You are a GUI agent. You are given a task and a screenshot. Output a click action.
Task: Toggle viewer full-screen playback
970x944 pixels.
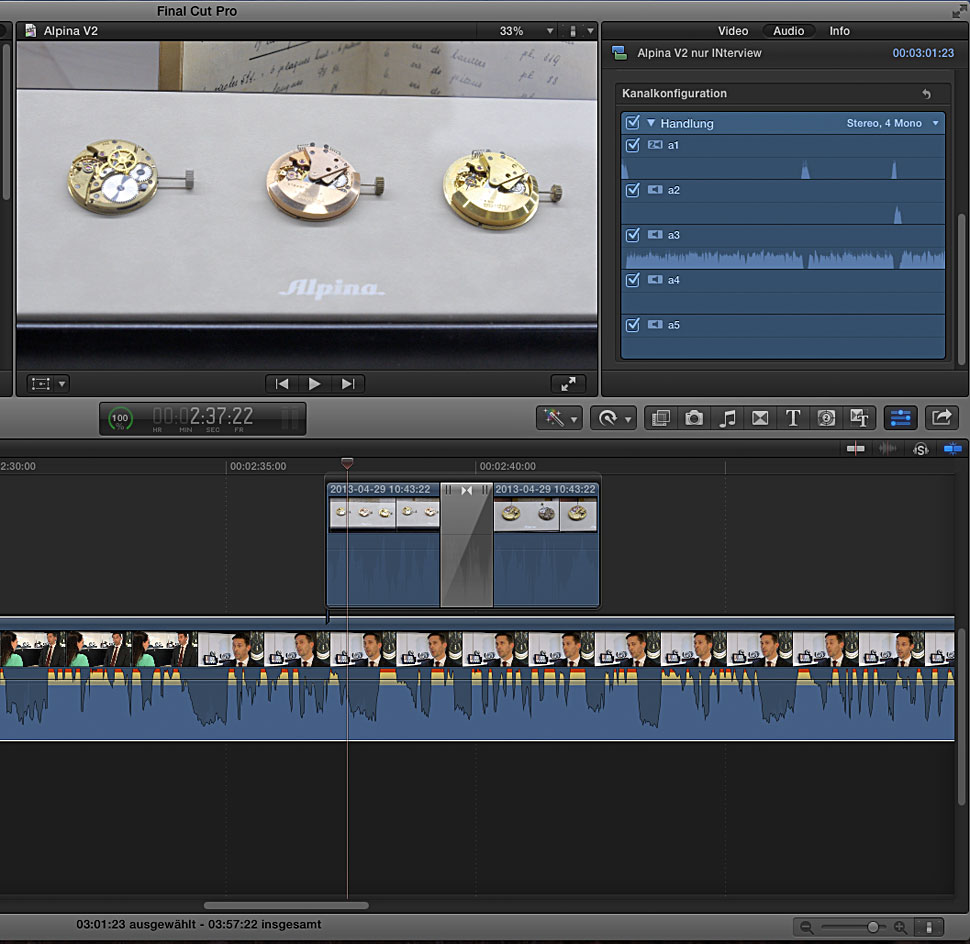[x=567, y=384]
